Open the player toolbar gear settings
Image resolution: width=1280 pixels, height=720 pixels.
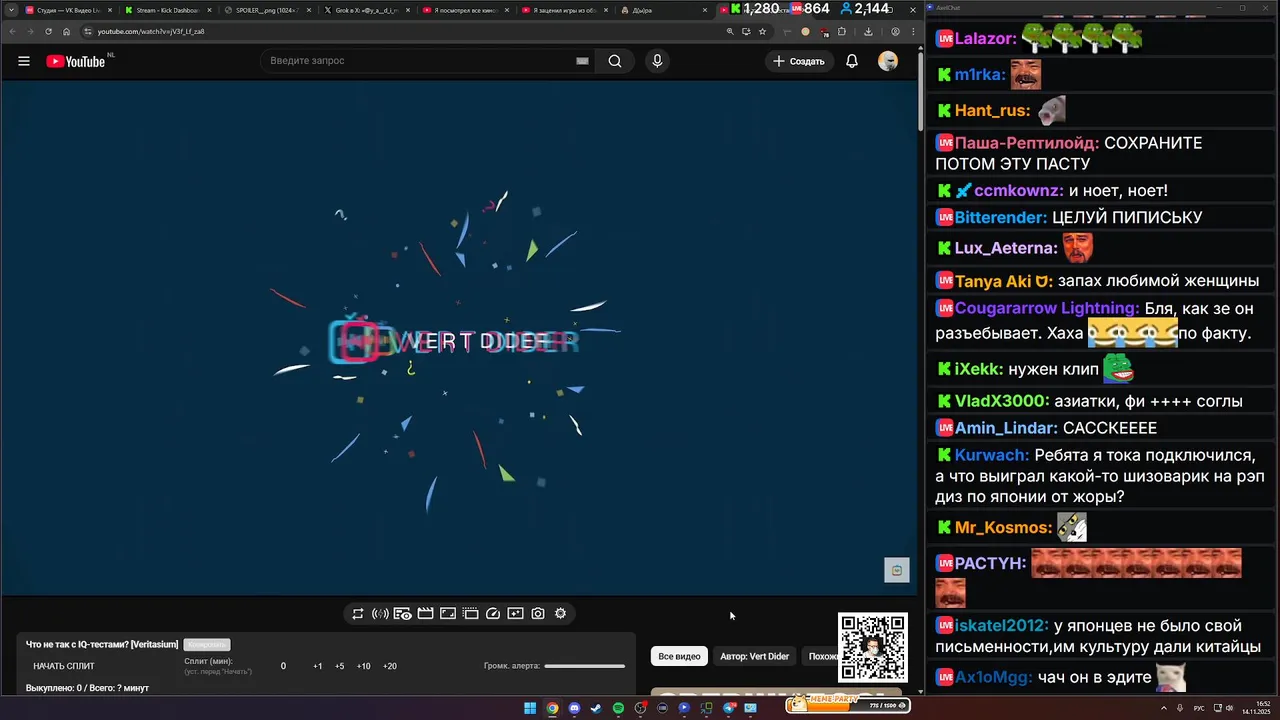tap(560, 614)
